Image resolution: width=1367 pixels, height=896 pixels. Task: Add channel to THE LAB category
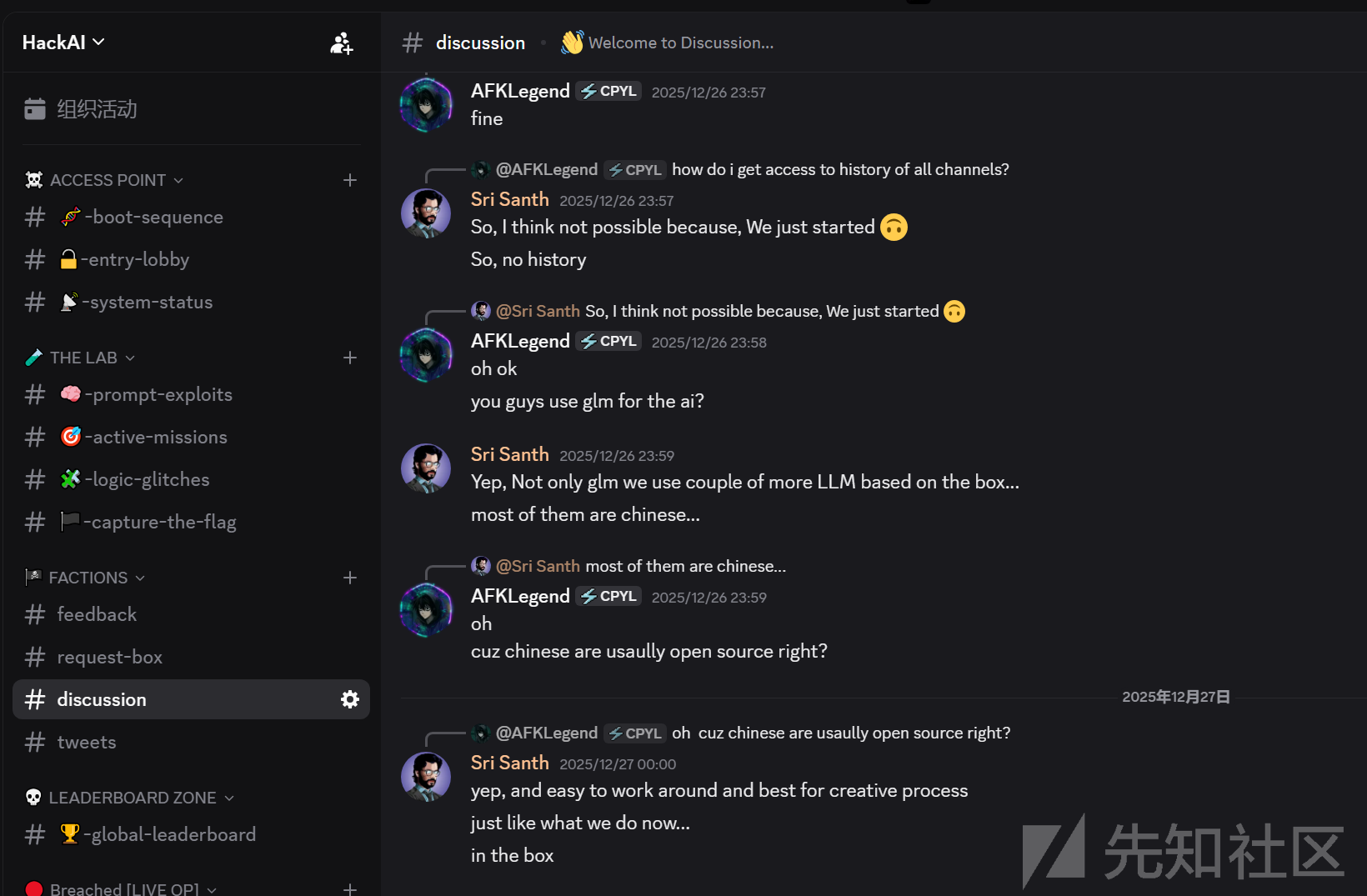[350, 358]
